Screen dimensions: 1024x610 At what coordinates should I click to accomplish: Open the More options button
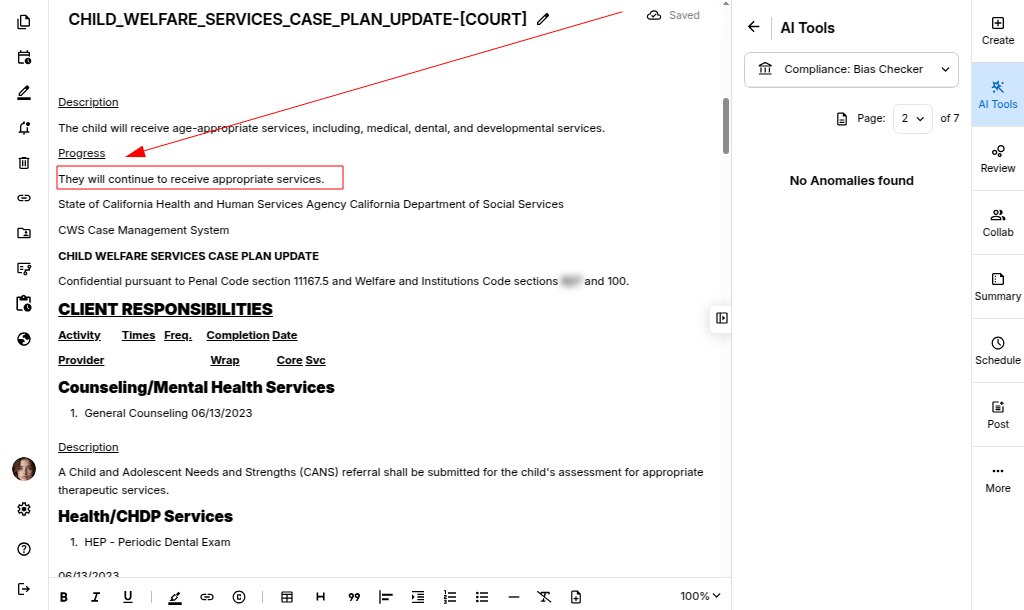[997, 479]
